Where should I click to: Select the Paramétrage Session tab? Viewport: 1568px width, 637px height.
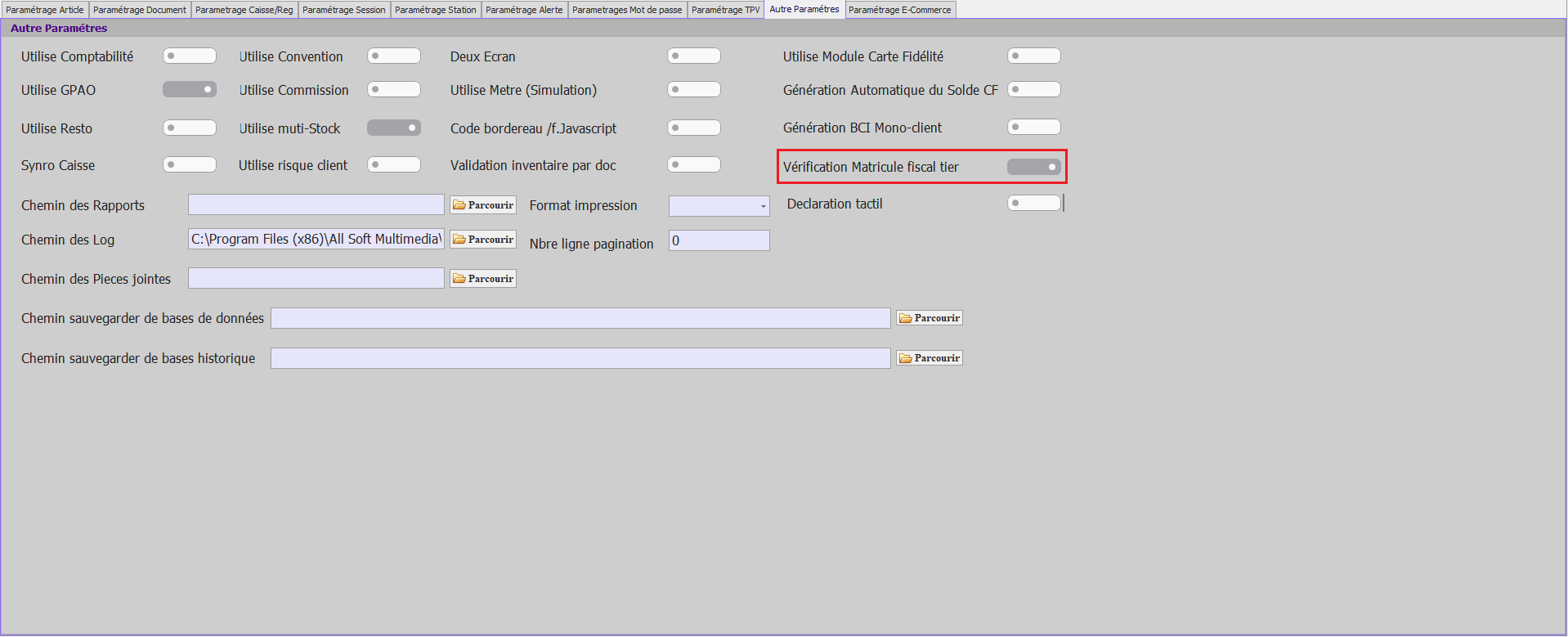[344, 10]
